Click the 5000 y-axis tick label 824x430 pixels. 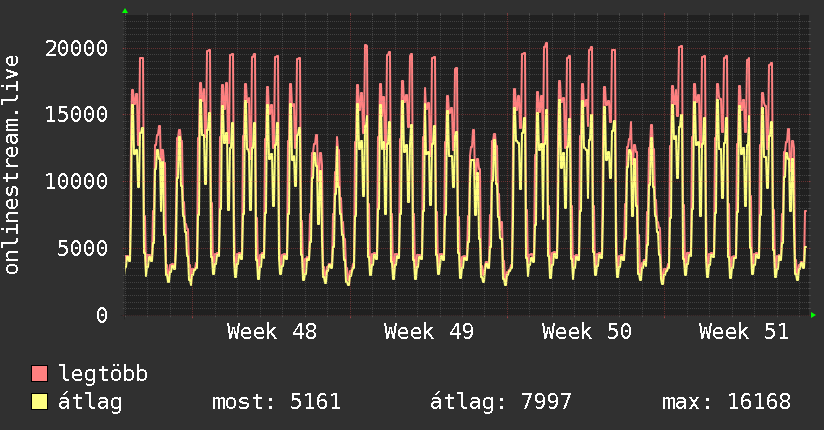83,248
